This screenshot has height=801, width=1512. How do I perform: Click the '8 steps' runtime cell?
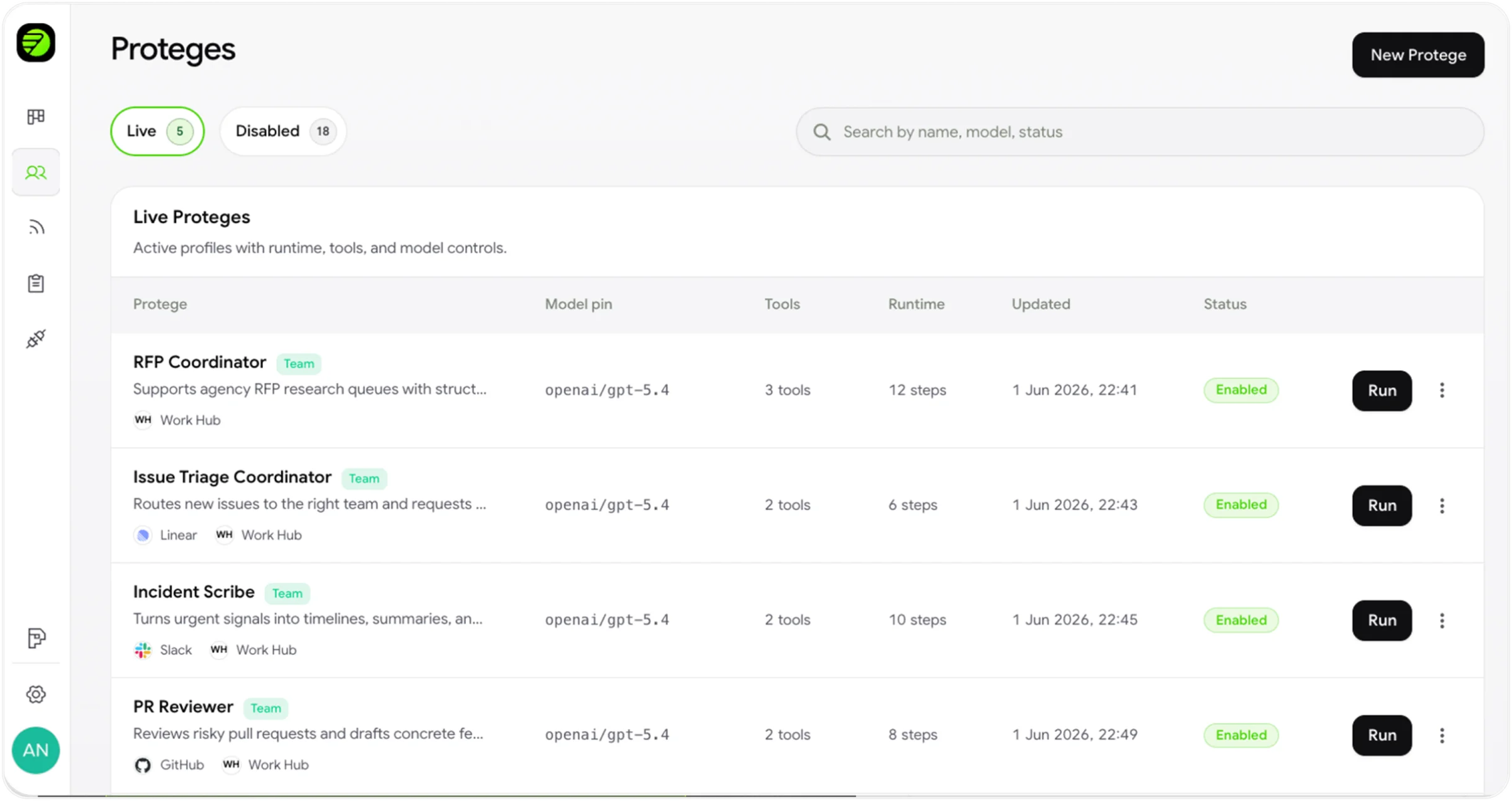tap(913, 735)
